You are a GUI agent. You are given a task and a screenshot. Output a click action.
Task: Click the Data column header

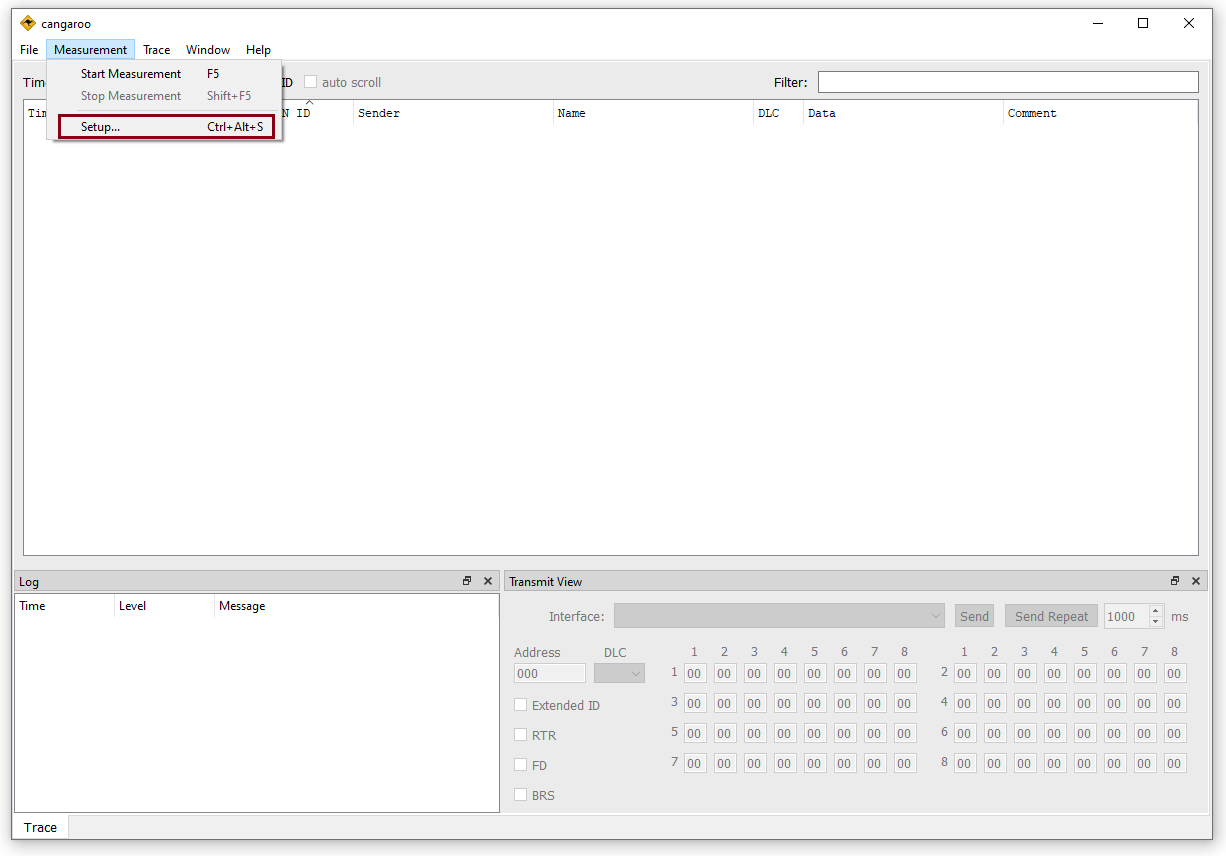tap(903, 113)
